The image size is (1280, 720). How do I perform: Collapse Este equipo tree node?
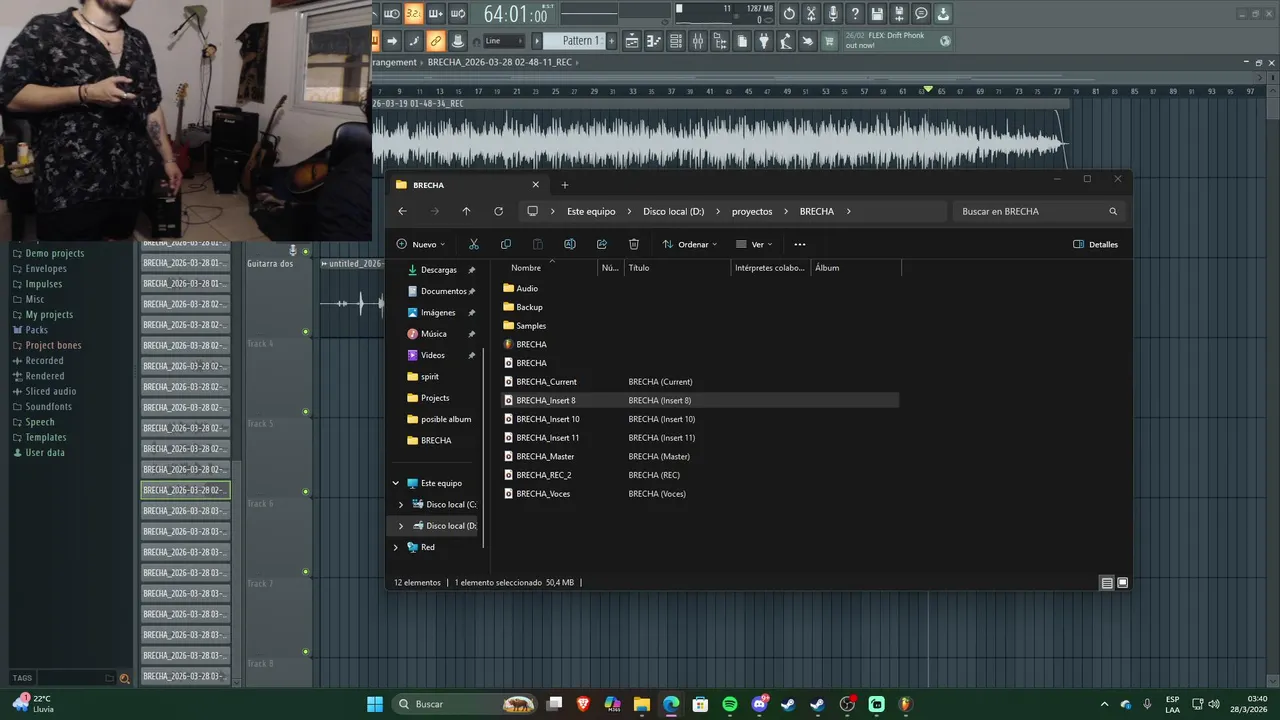pyautogui.click(x=396, y=483)
